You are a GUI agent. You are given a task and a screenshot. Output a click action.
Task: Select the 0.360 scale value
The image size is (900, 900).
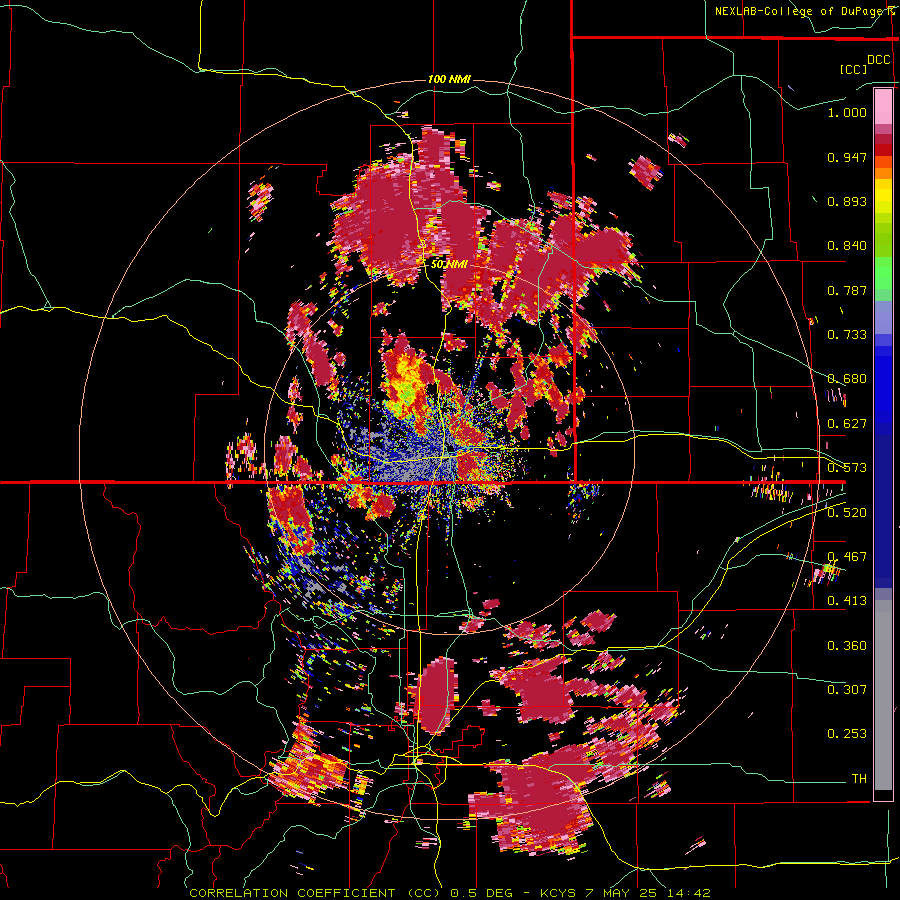coord(847,646)
